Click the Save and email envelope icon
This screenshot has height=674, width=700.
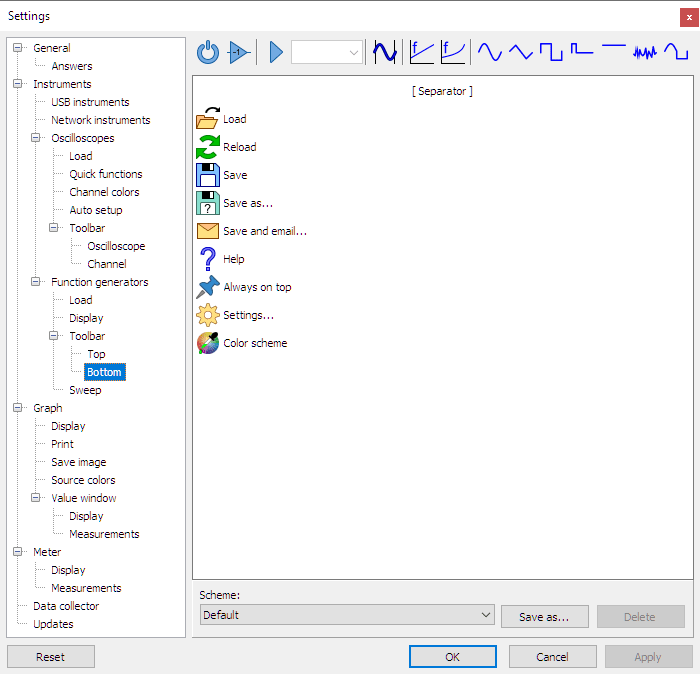tap(208, 231)
